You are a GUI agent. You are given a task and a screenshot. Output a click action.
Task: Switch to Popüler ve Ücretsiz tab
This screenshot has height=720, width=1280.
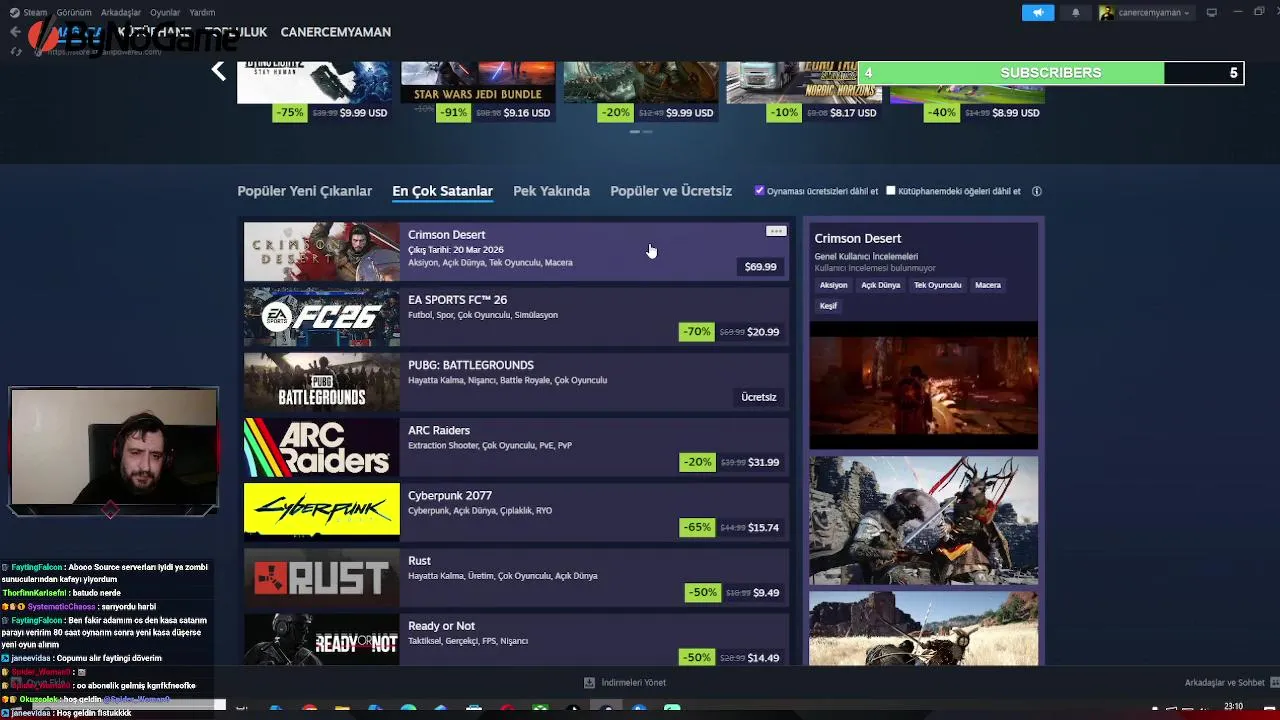pos(671,191)
